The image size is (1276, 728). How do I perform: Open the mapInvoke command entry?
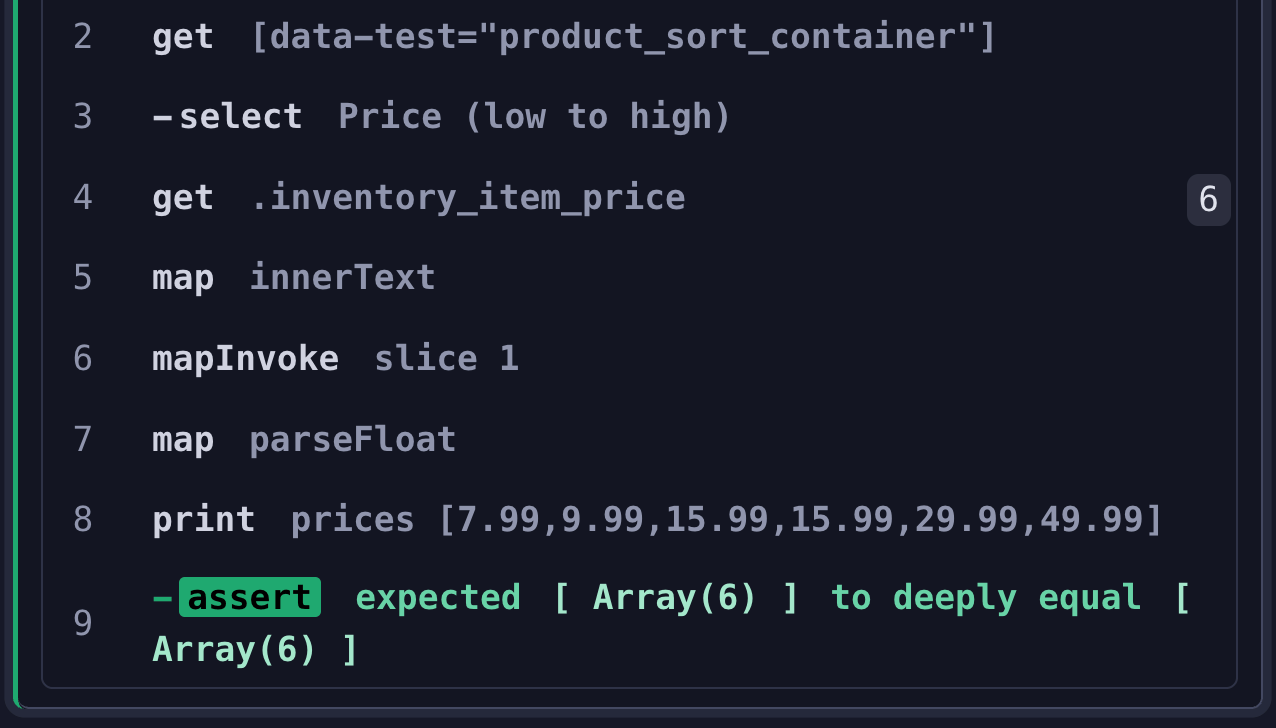pyautogui.click(x=245, y=358)
